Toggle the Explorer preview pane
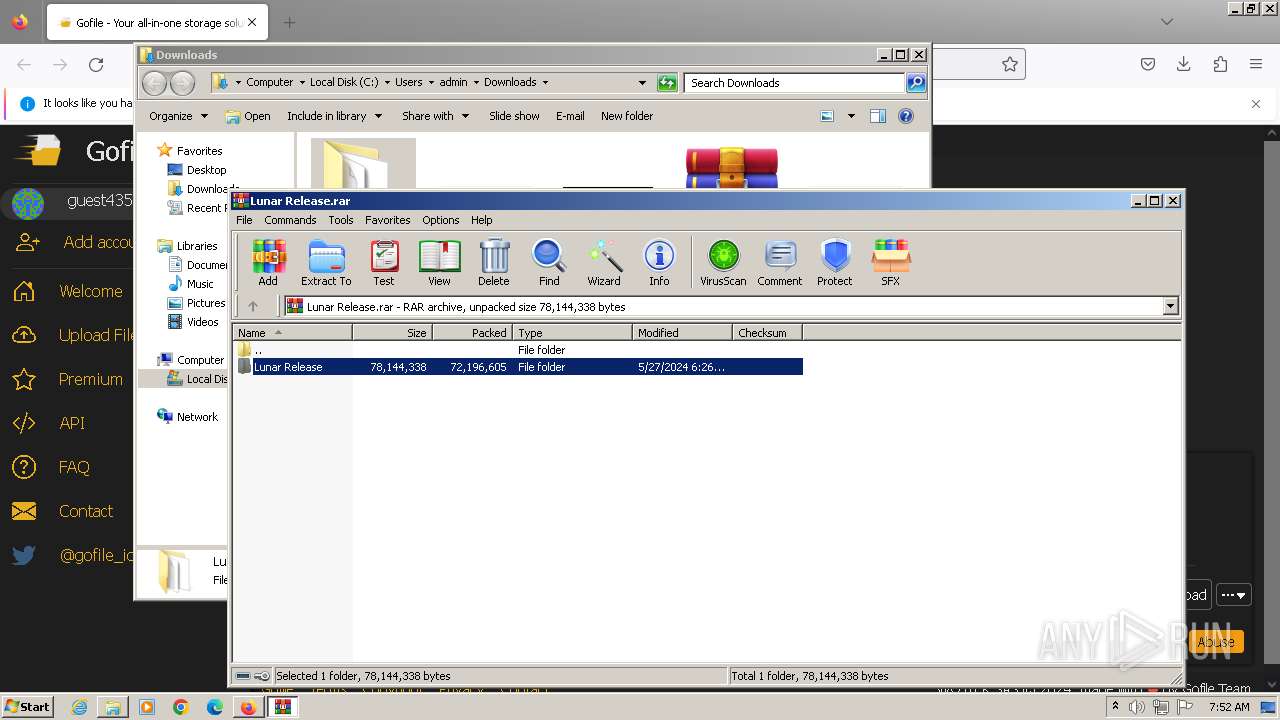1280x720 pixels. click(x=878, y=116)
